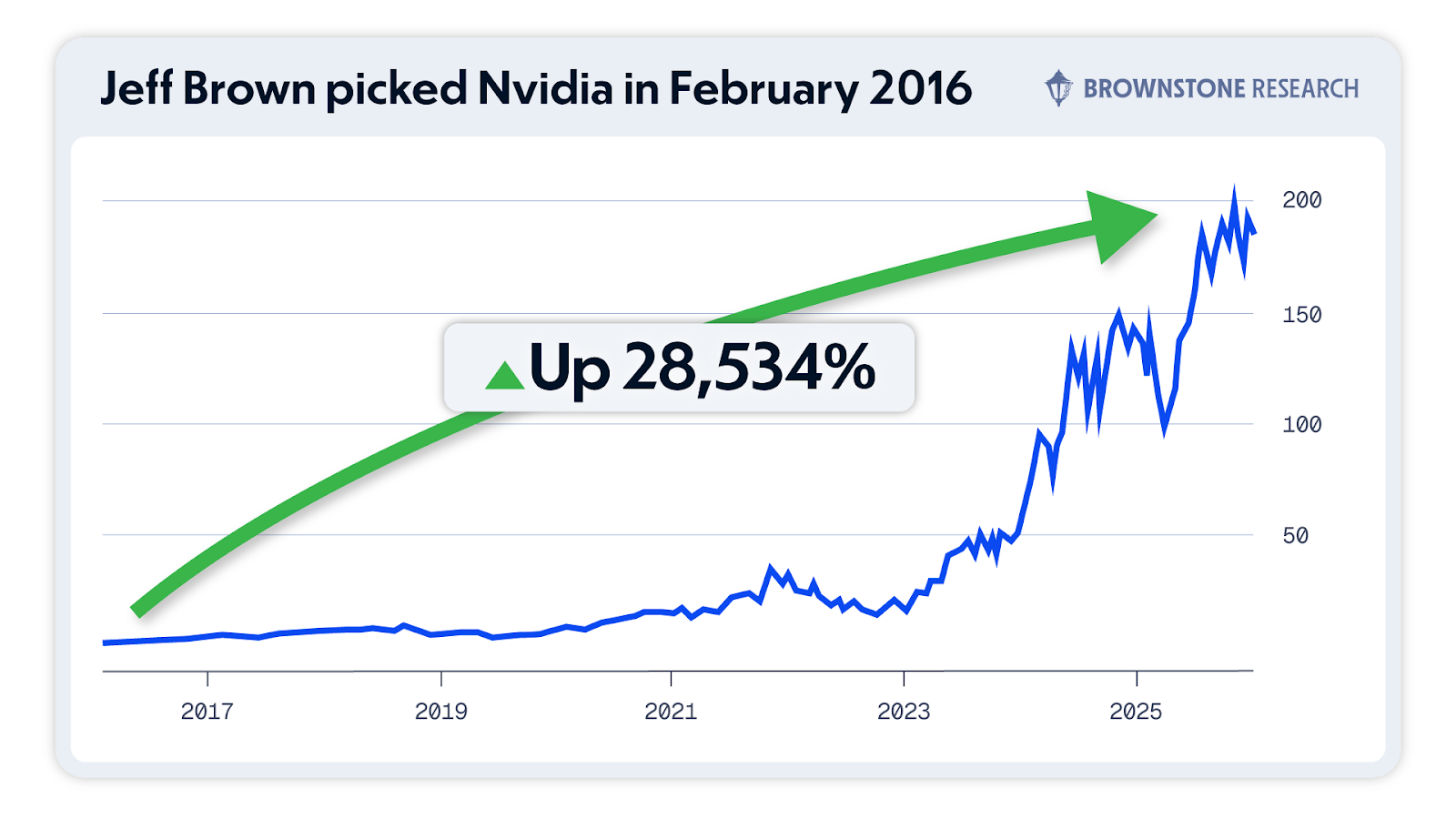Select the 100 y-axis value
Viewport: 1456px width, 819px height.
coord(1301,425)
